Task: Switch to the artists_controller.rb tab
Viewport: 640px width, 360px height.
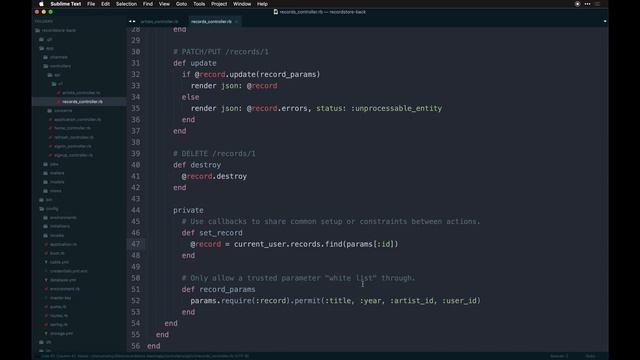Action: tap(160, 21)
